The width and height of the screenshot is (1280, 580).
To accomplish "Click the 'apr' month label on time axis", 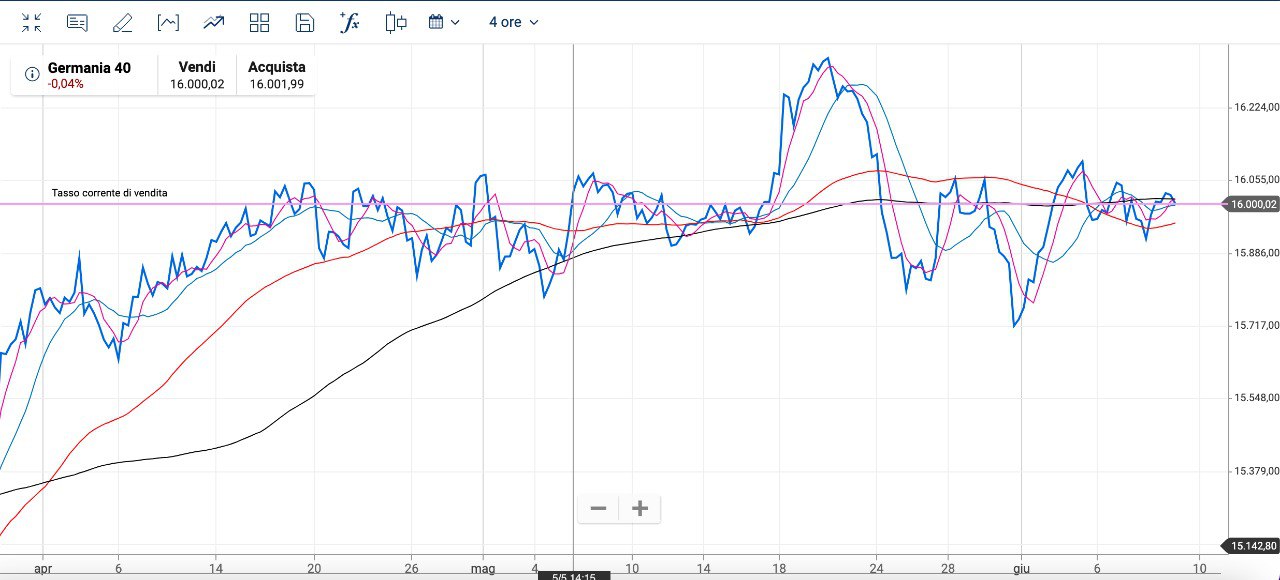I will tap(43, 568).
